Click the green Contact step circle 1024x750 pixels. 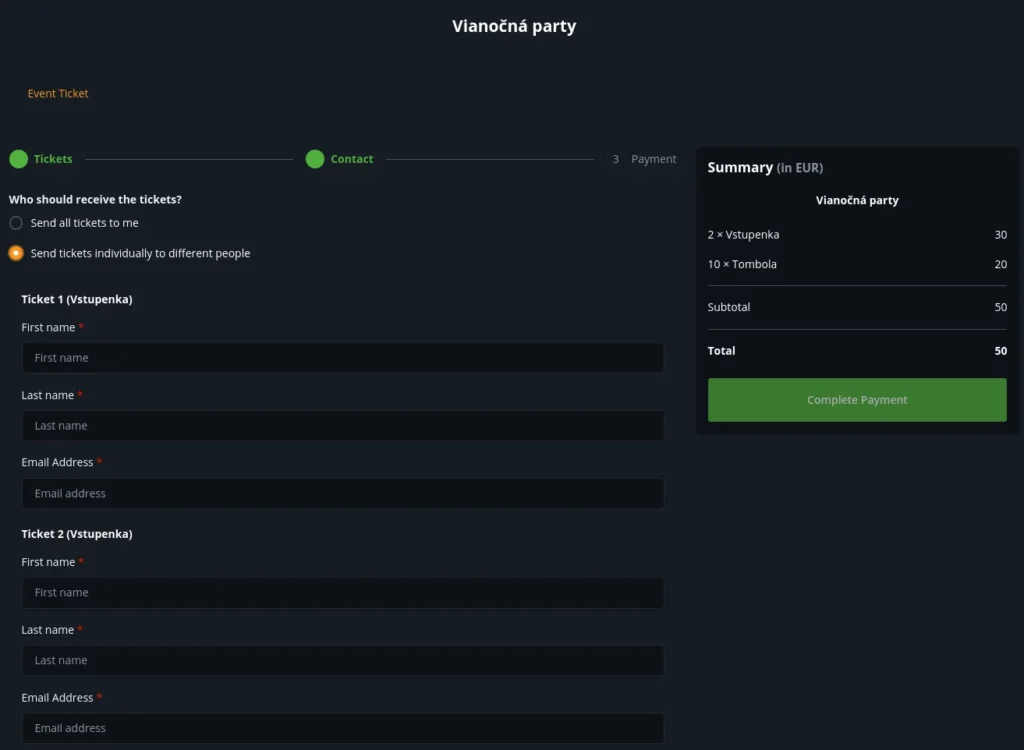coord(315,159)
